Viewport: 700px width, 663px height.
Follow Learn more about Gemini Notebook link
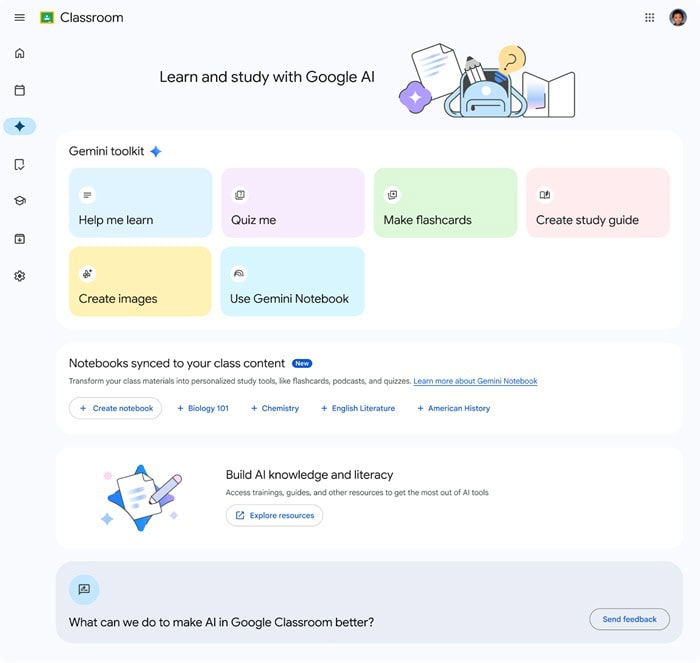click(475, 381)
